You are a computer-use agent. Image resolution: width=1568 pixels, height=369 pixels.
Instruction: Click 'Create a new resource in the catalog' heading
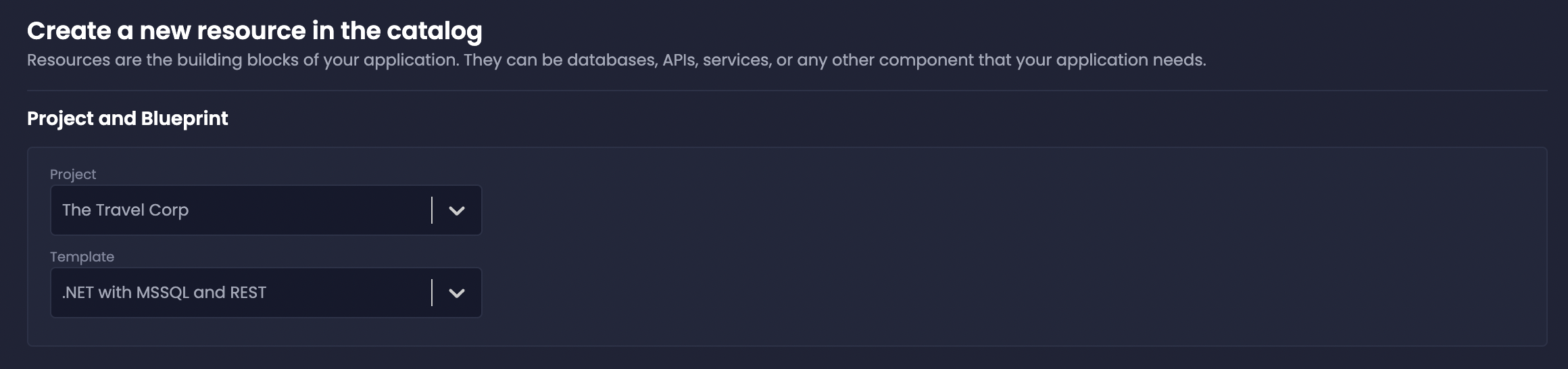tap(254, 31)
